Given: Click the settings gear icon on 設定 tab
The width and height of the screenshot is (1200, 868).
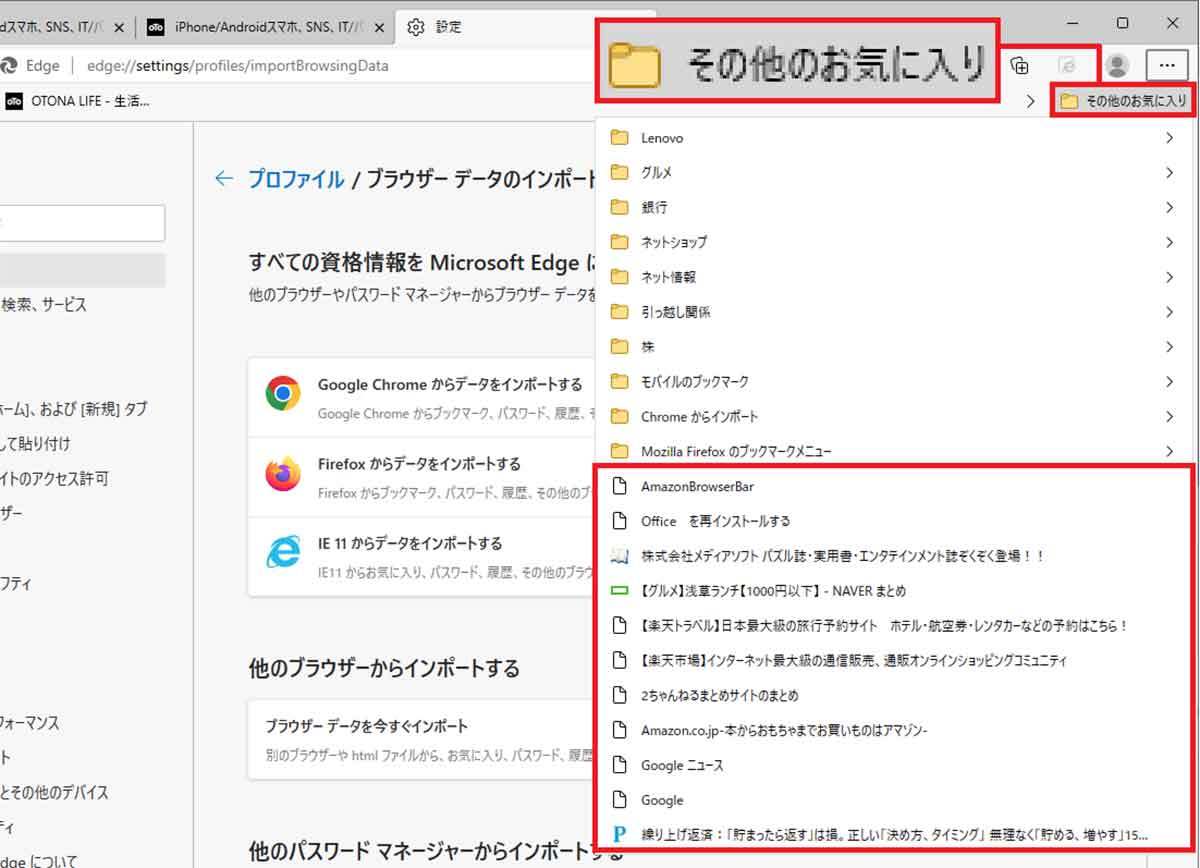Looking at the screenshot, I should click(x=416, y=27).
